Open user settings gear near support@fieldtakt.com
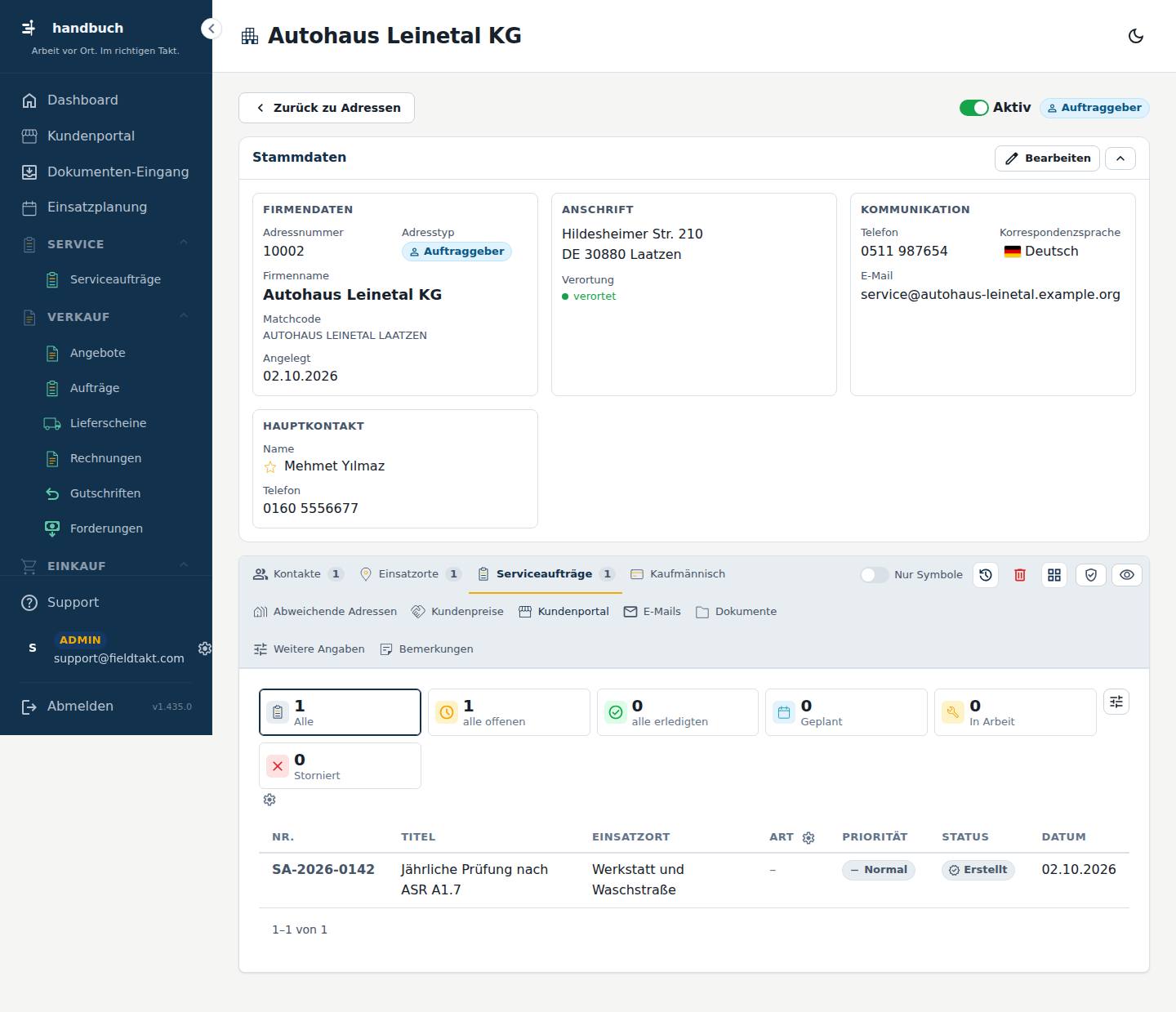The width and height of the screenshot is (1176, 1012). point(205,648)
